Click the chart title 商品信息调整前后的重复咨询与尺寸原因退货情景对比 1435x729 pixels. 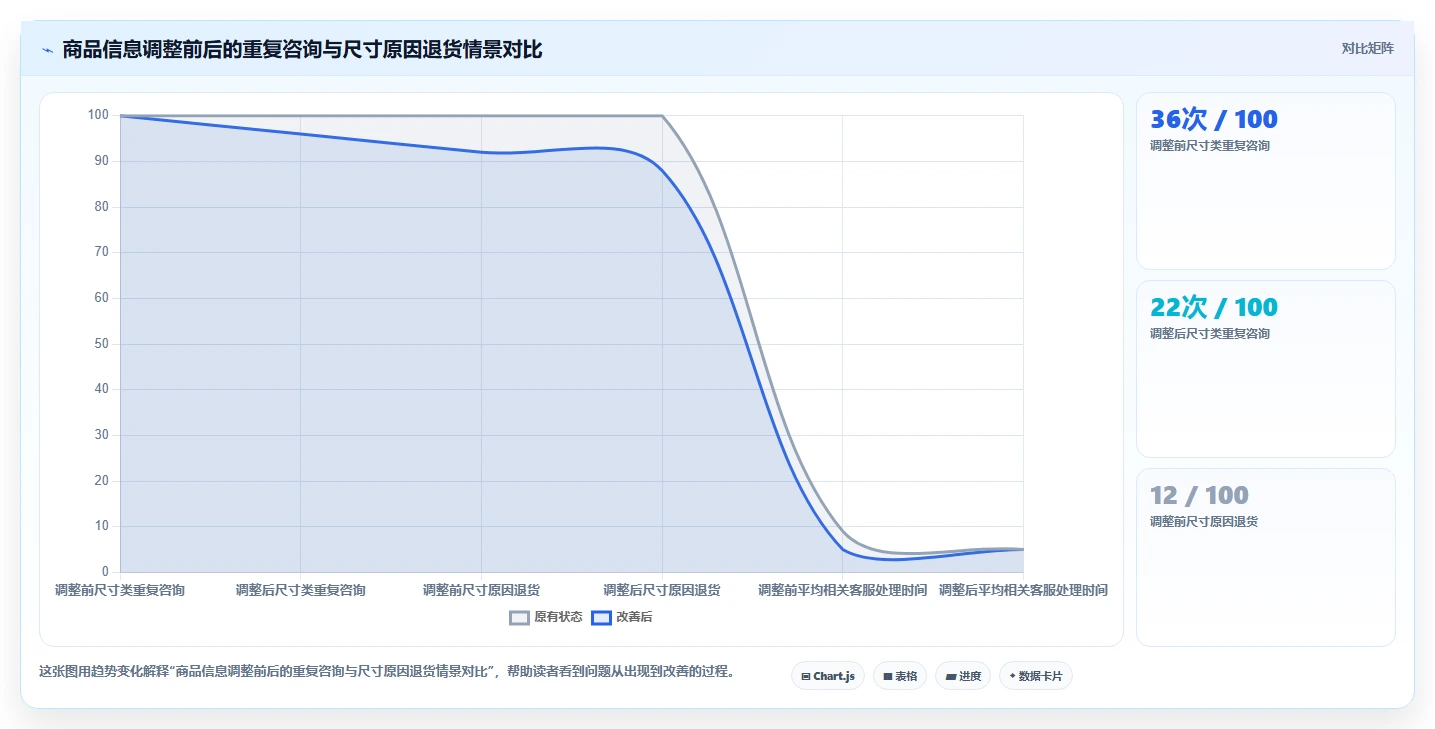(302, 50)
